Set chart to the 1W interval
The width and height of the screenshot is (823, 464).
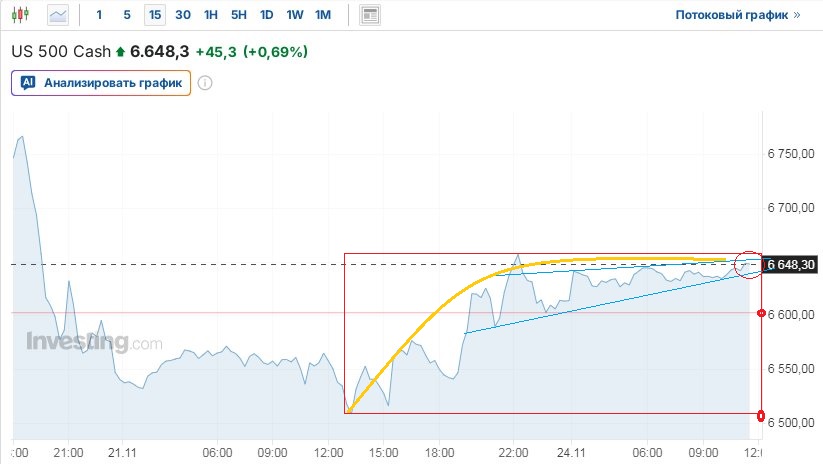tap(295, 15)
